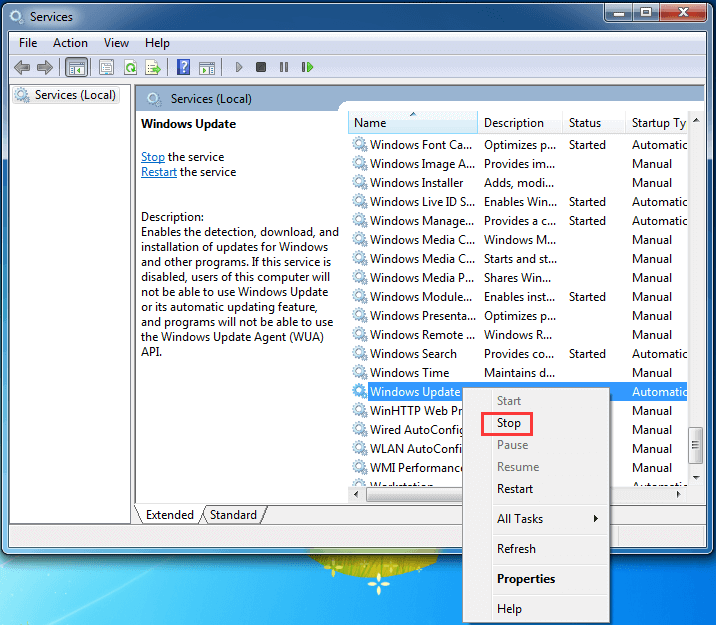Click the Export List toolbar icon
Screen dimensions: 716x625
tap(153, 68)
